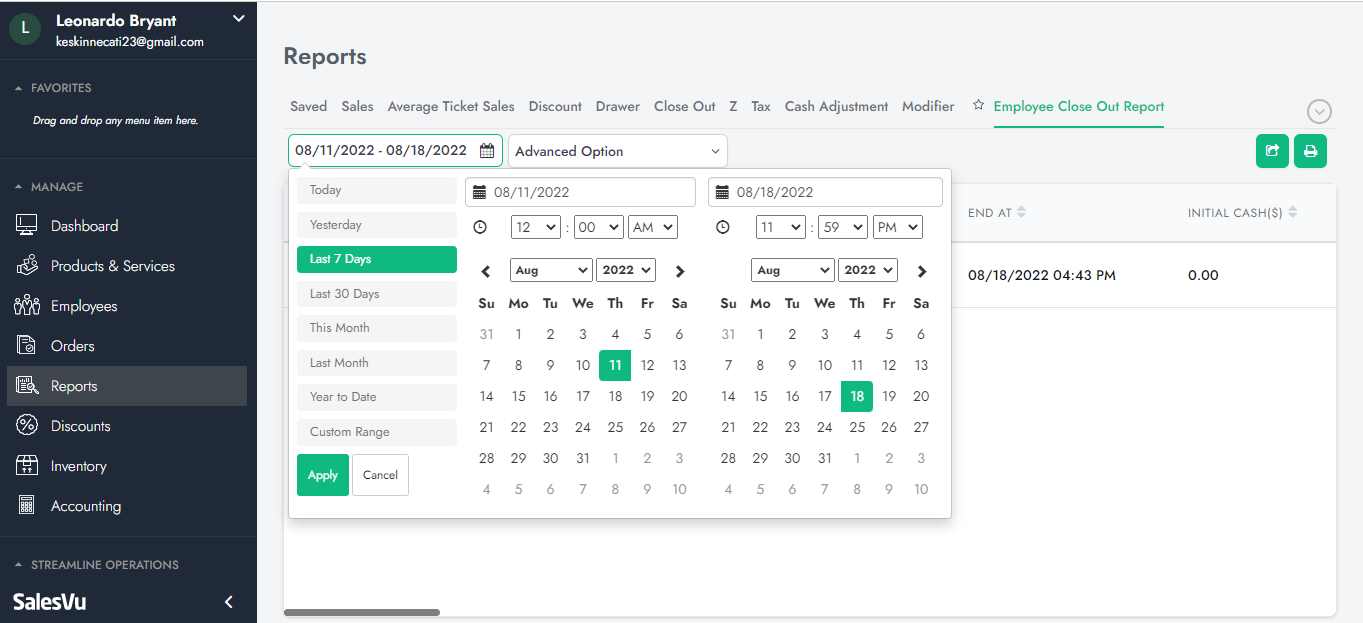Choose the Custom Range preset option
The image size is (1363, 623).
(x=376, y=432)
